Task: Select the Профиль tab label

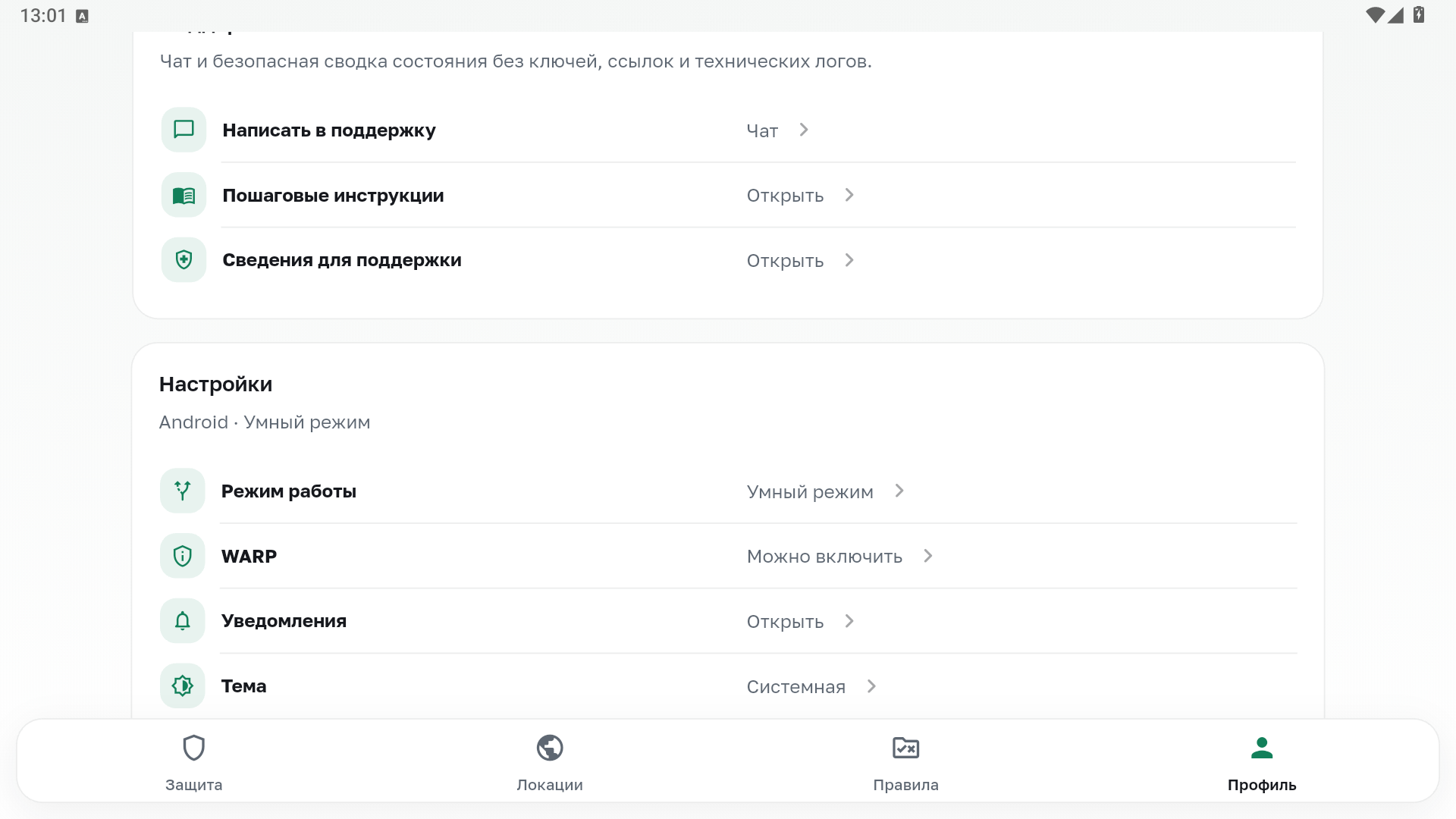Action: tap(1262, 785)
